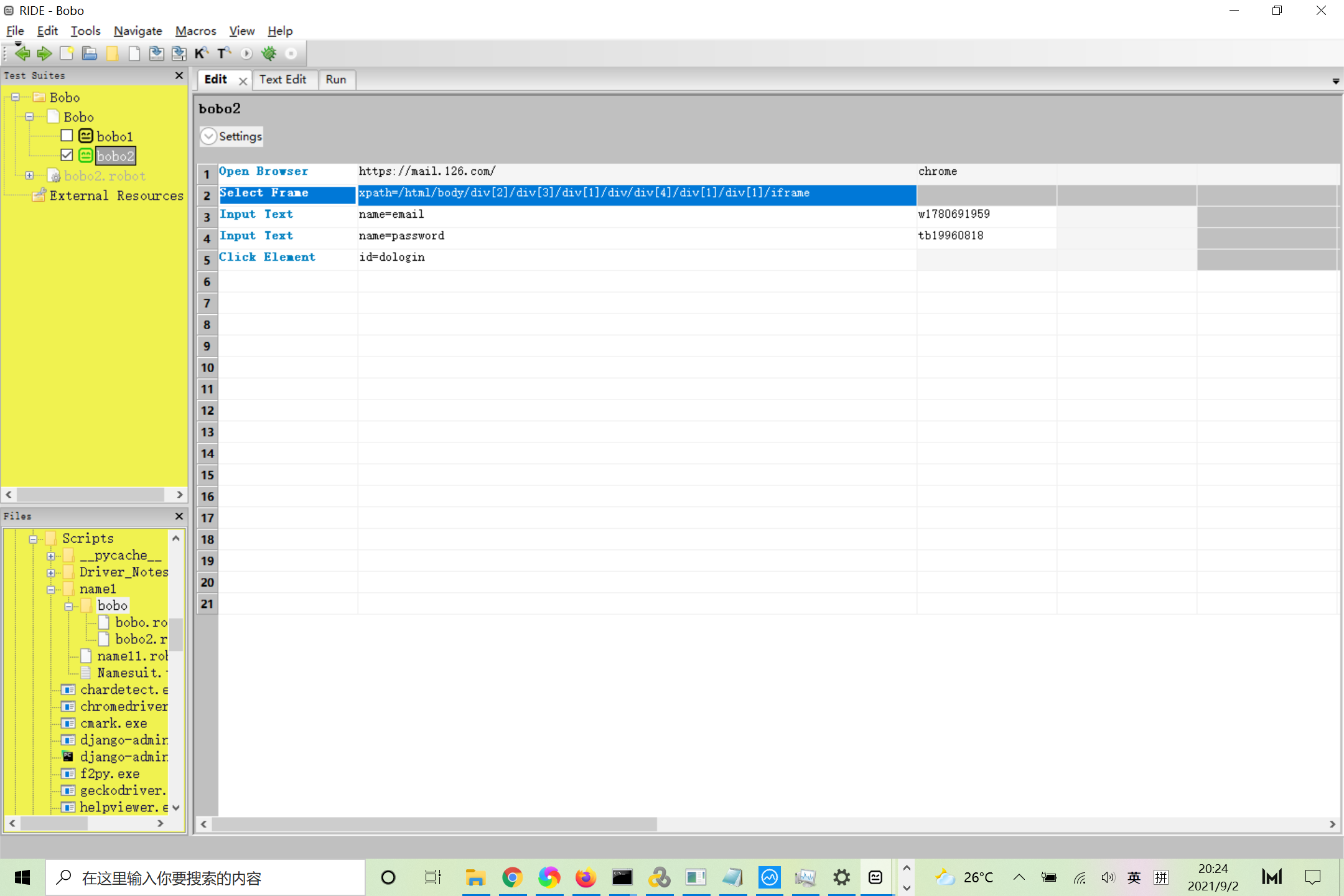Uncheck the bobo2 test case checkbox
Screen dimensions: 1344x896
67,155
